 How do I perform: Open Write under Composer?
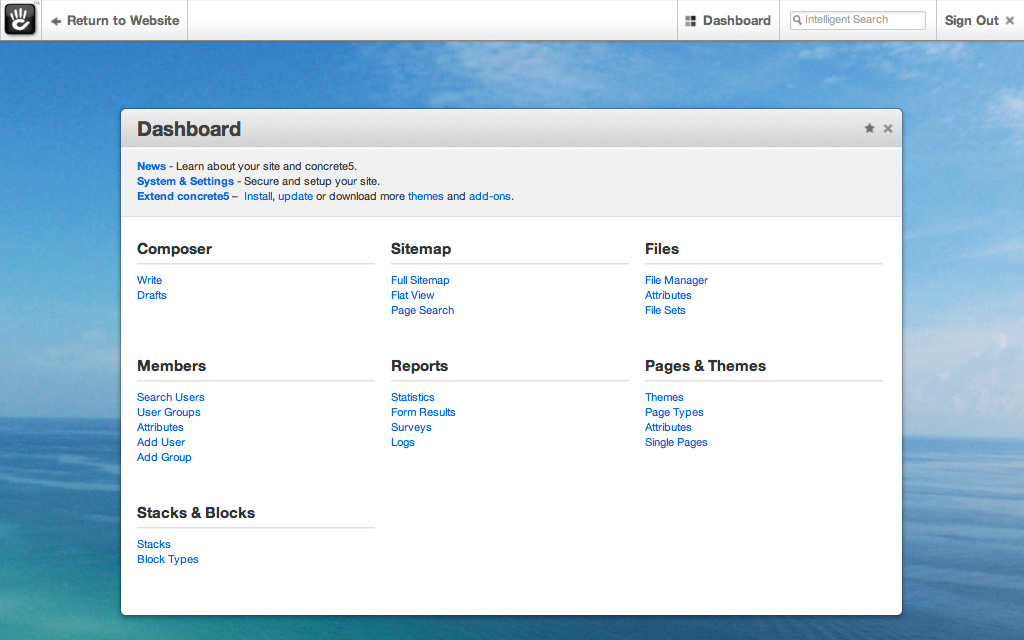[149, 280]
